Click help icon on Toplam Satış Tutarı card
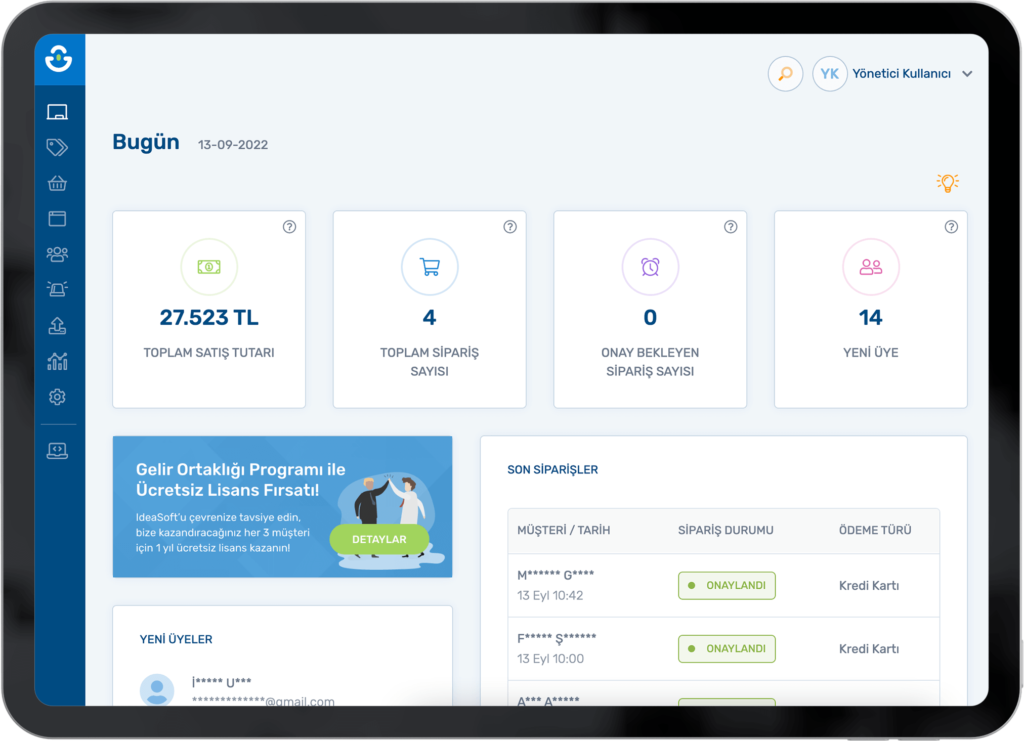 point(289,227)
